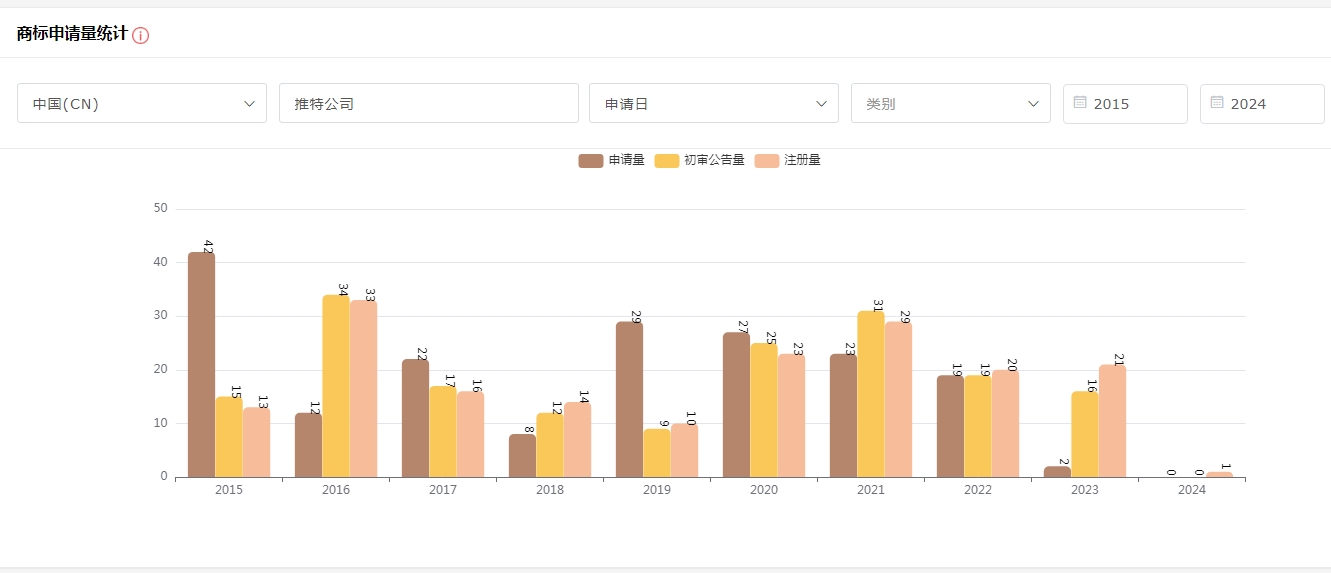Expand the 申请日 date type dropdown
The height and width of the screenshot is (573, 1331).
(713, 103)
